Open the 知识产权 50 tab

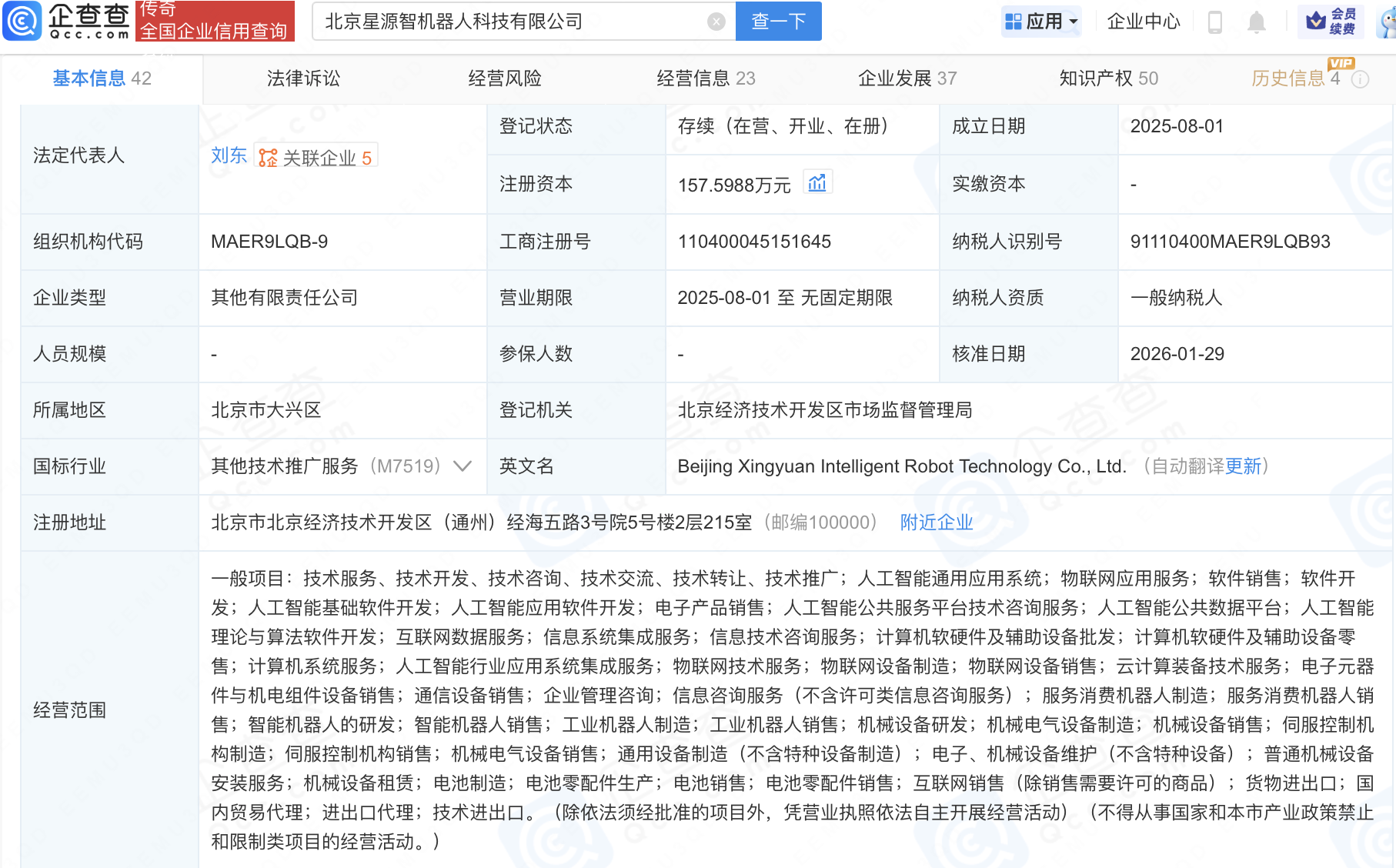click(1108, 78)
